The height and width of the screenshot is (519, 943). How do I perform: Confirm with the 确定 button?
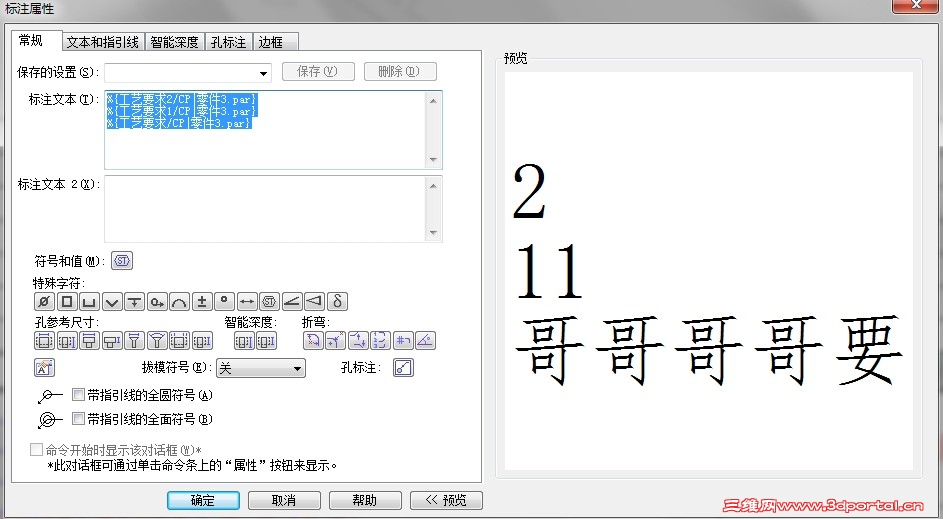point(203,500)
